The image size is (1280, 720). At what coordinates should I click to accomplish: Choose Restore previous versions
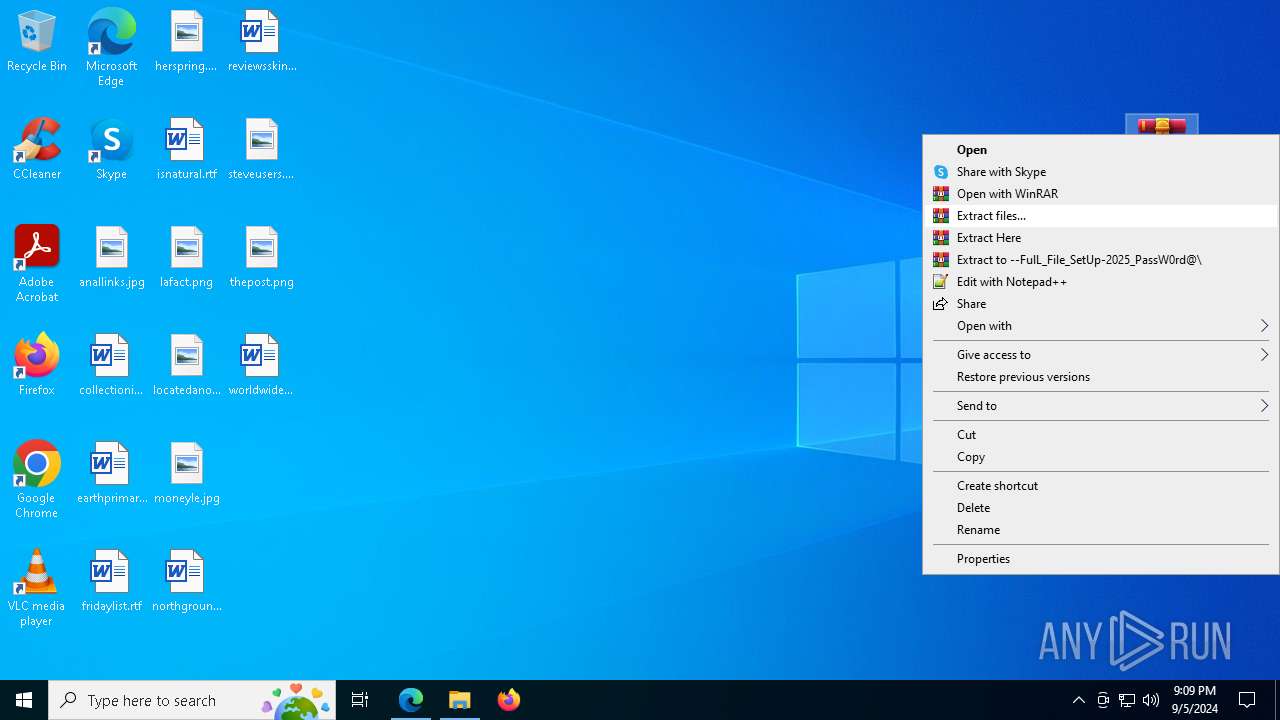click(1100, 377)
